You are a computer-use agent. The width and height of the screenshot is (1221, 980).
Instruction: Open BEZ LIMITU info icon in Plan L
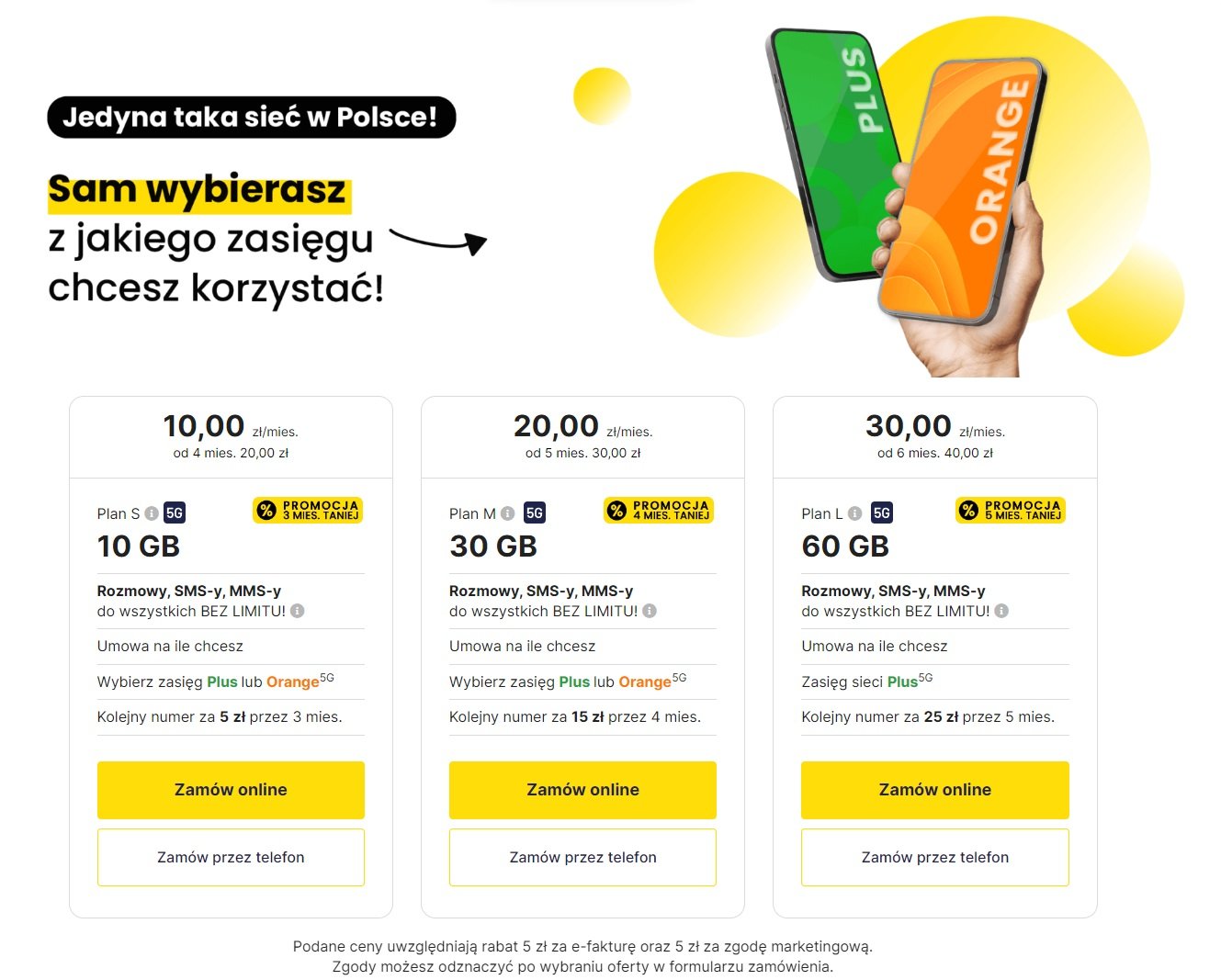tap(1001, 611)
